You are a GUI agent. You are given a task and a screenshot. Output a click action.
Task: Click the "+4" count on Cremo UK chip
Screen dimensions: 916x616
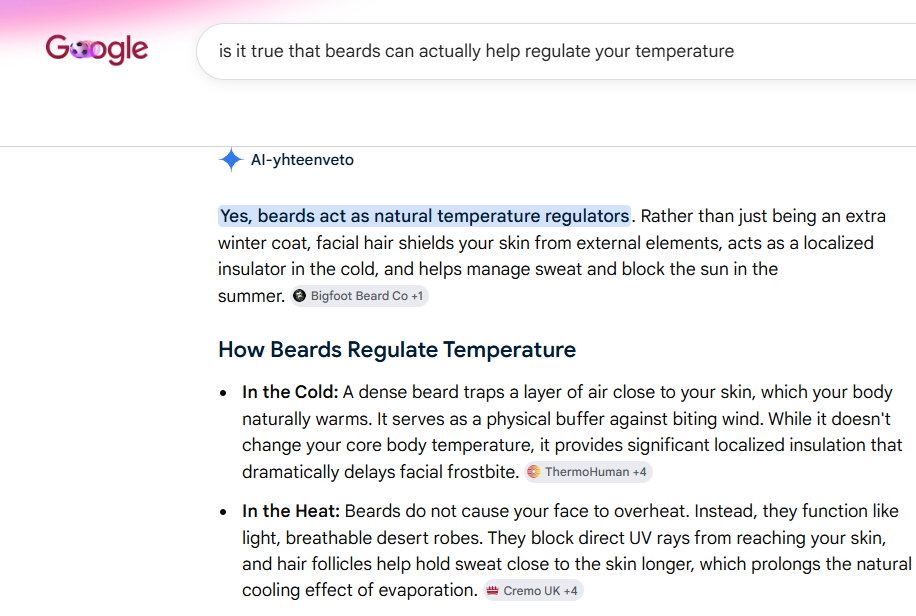coord(570,591)
